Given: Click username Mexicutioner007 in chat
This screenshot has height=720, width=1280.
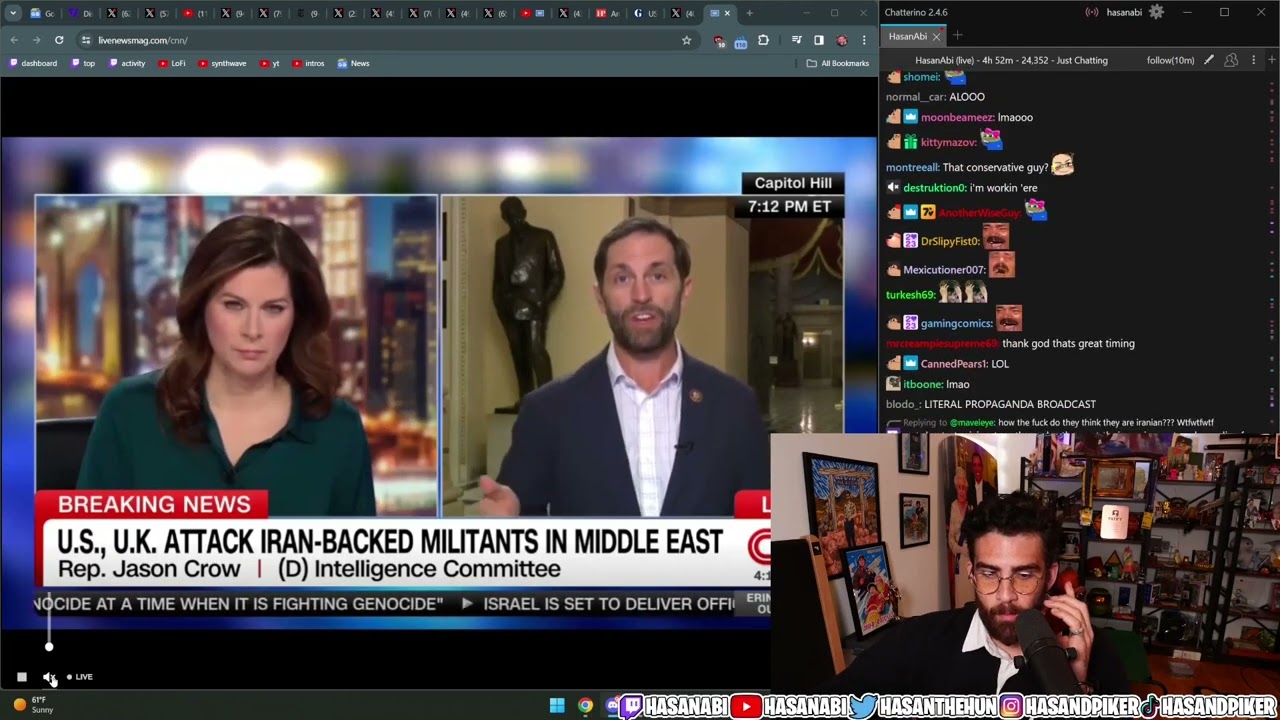Looking at the screenshot, I should (x=945, y=270).
